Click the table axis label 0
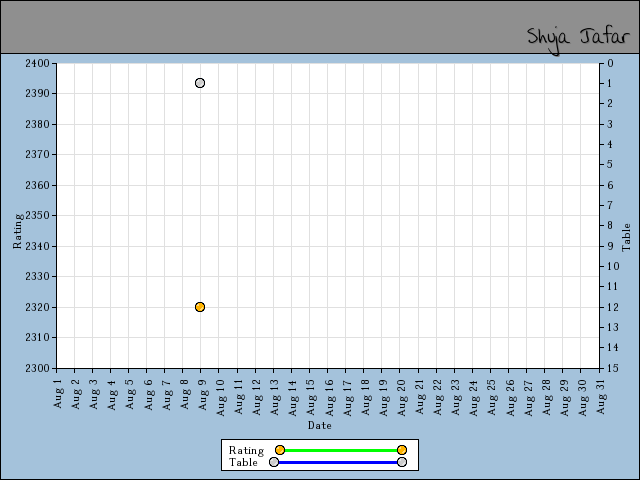 tap(610, 63)
